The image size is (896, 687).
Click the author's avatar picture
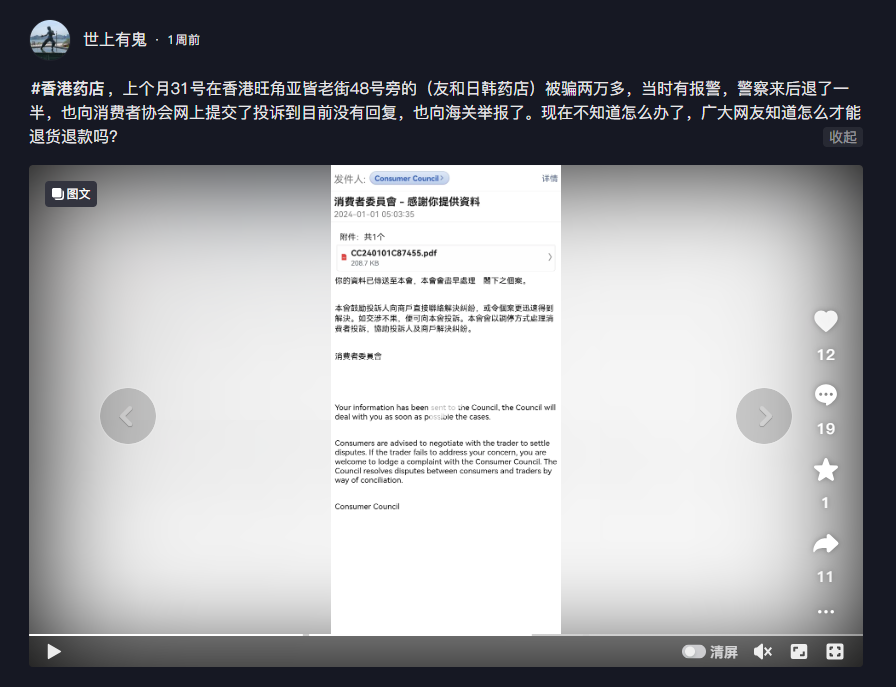50,40
